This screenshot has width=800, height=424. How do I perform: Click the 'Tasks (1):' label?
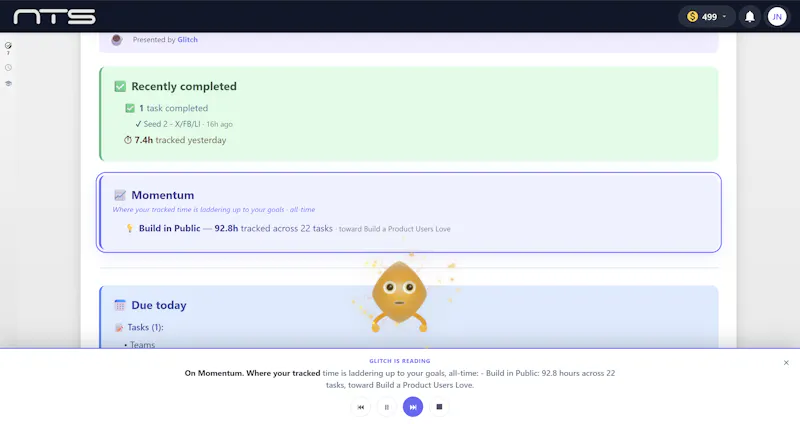(x=145, y=327)
